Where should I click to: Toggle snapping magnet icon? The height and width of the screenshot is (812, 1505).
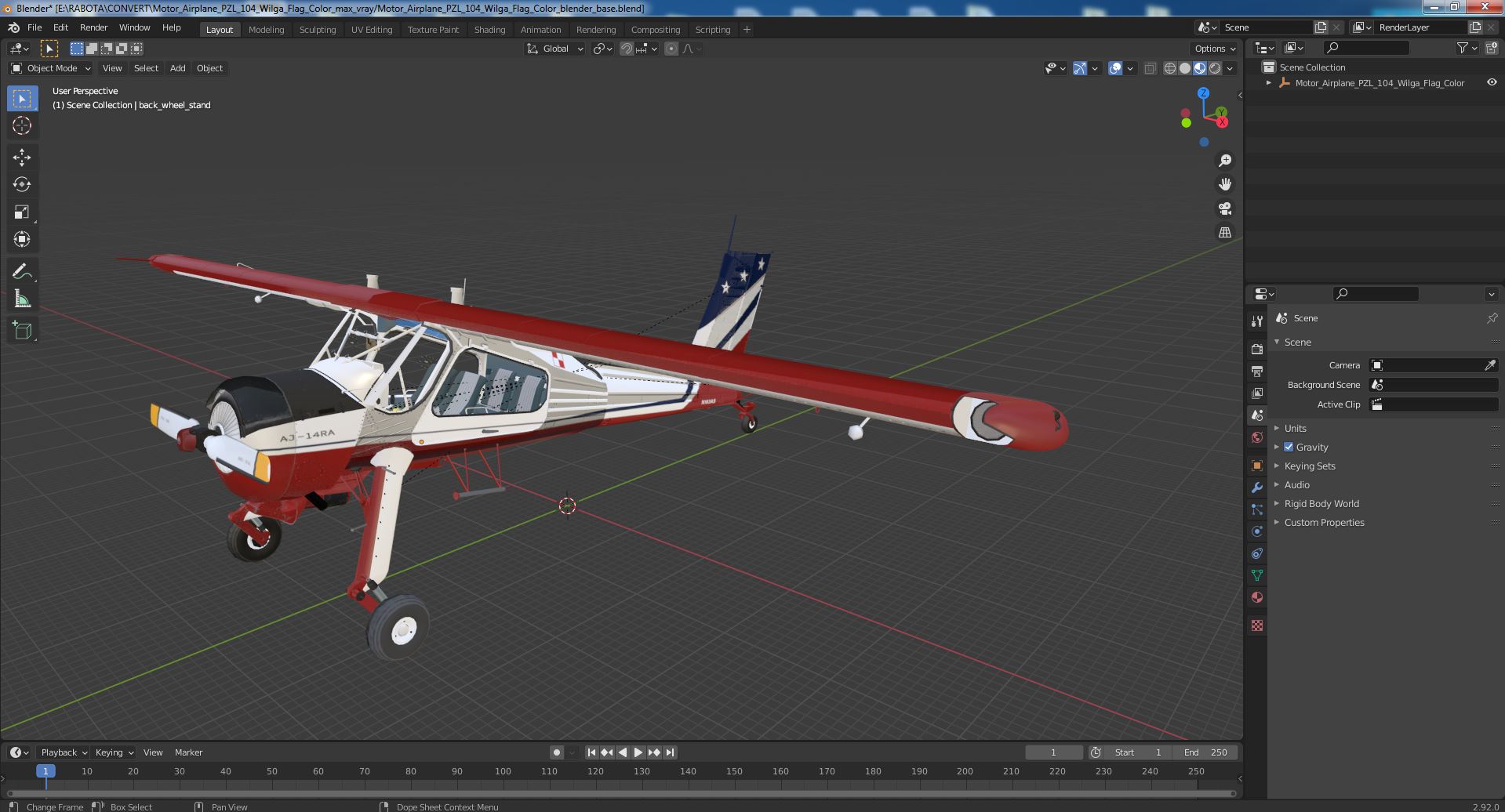click(626, 49)
